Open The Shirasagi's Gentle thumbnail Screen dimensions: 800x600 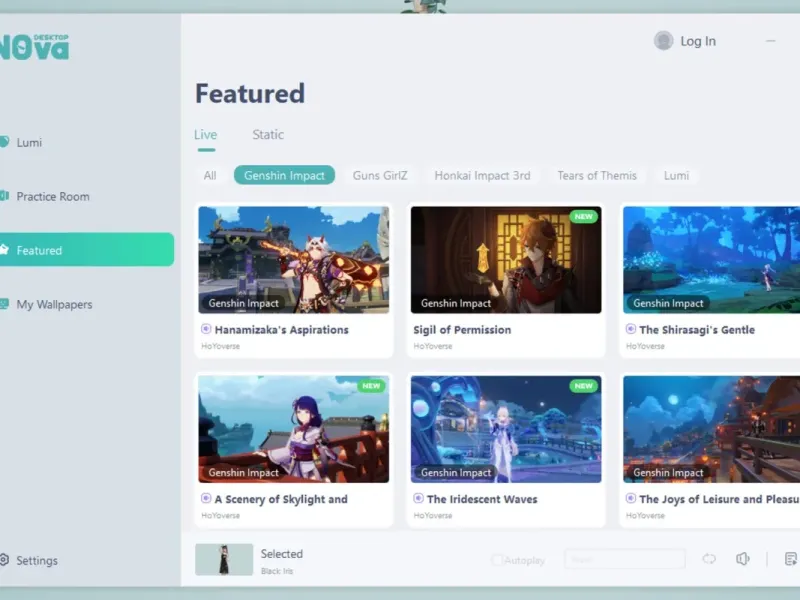pyautogui.click(x=711, y=260)
